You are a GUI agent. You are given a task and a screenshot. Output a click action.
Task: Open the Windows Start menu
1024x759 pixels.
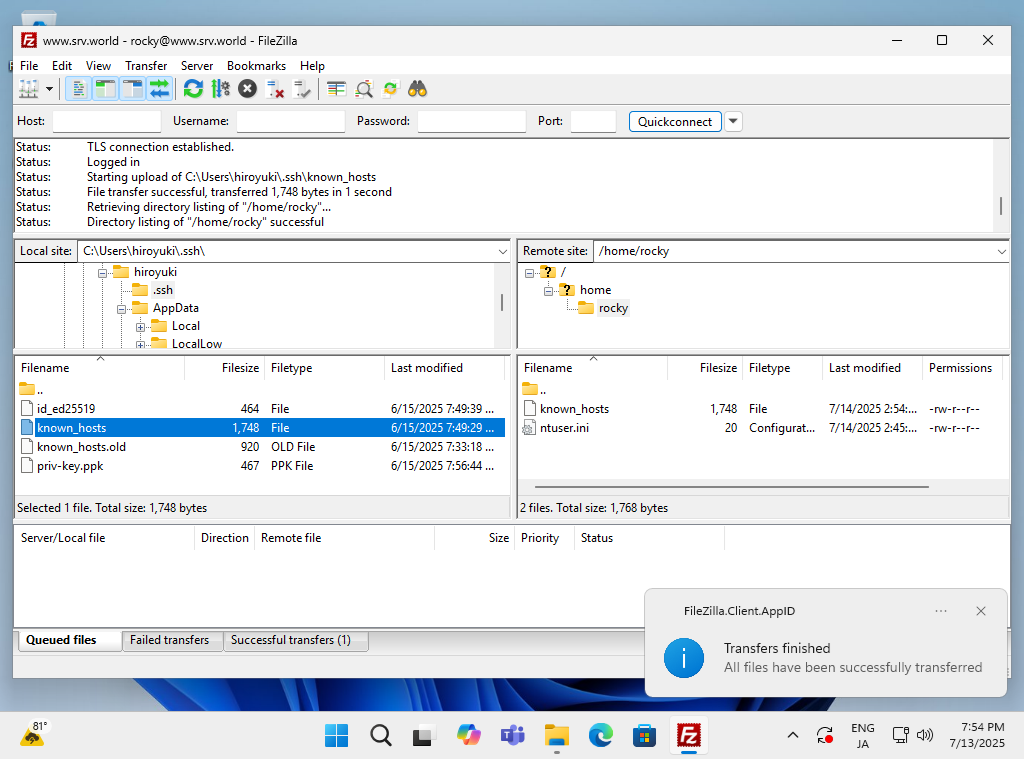pos(336,735)
